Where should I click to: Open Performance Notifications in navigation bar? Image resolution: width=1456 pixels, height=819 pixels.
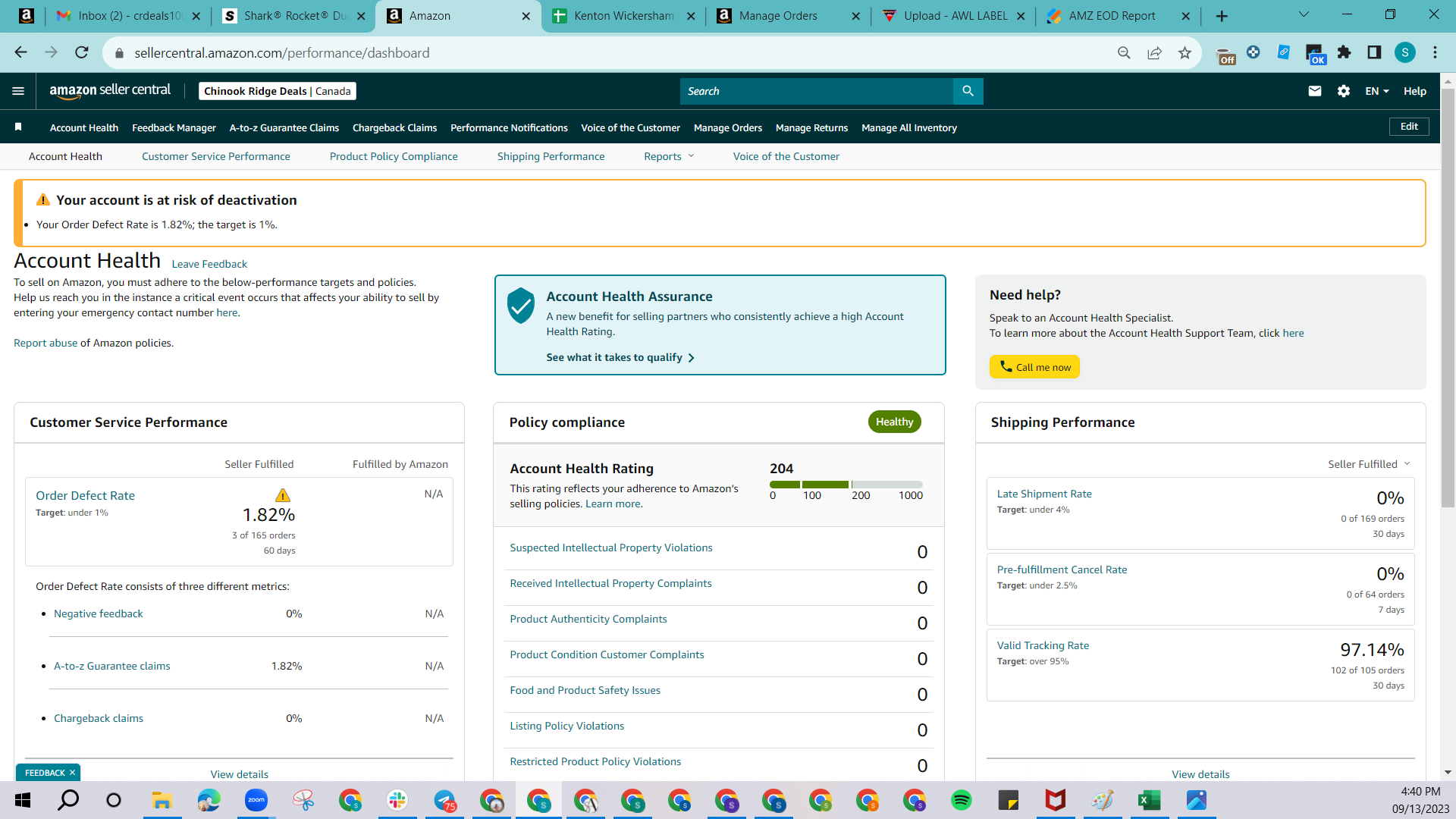(x=509, y=127)
